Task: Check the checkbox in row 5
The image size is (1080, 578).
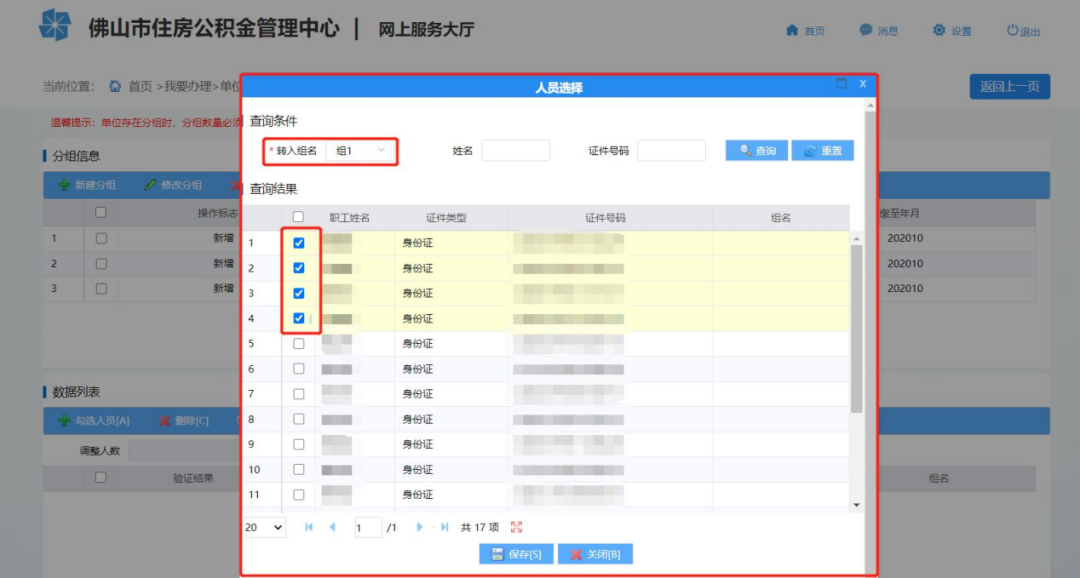Action: 298,343
